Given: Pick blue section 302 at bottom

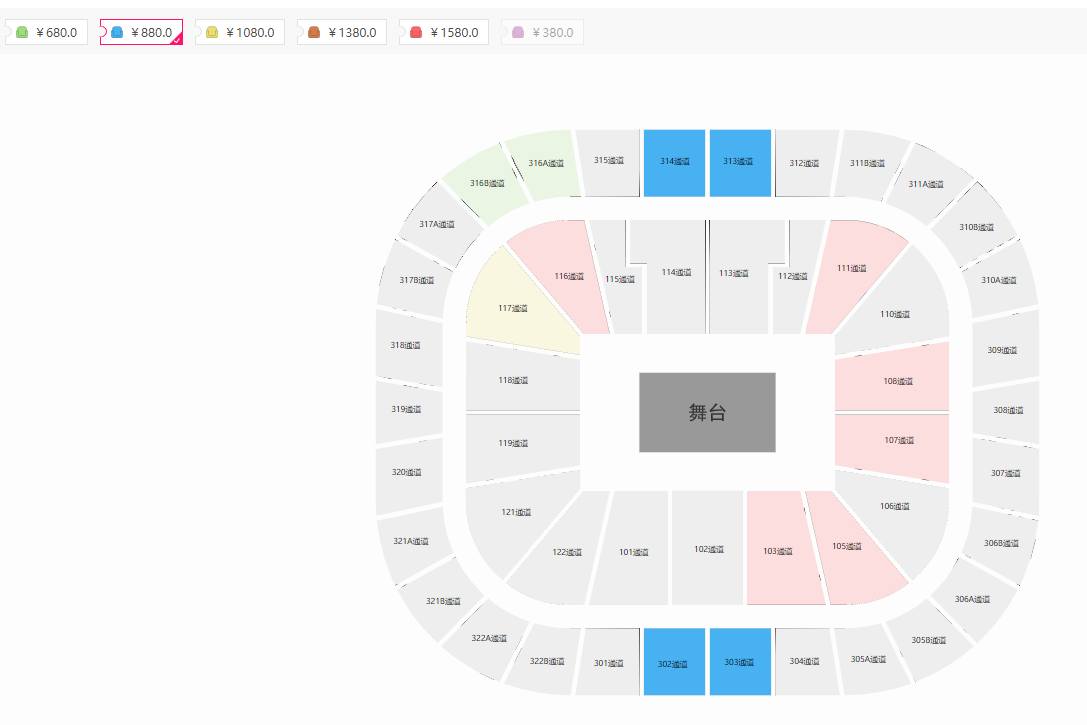Looking at the screenshot, I should [675, 662].
